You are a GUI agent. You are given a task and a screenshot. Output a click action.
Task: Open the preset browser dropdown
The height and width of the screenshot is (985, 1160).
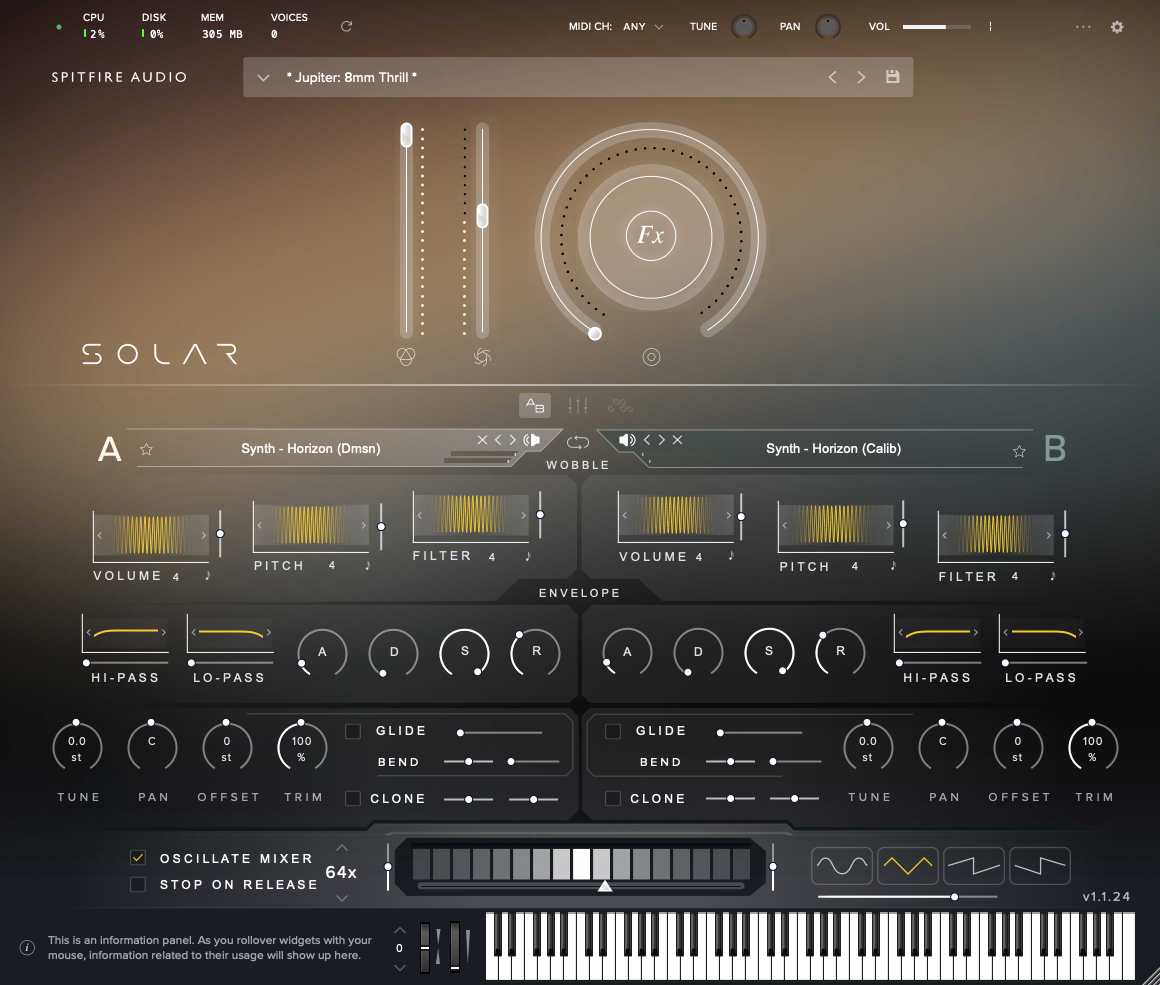pyautogui.click(x=263, y=76)
